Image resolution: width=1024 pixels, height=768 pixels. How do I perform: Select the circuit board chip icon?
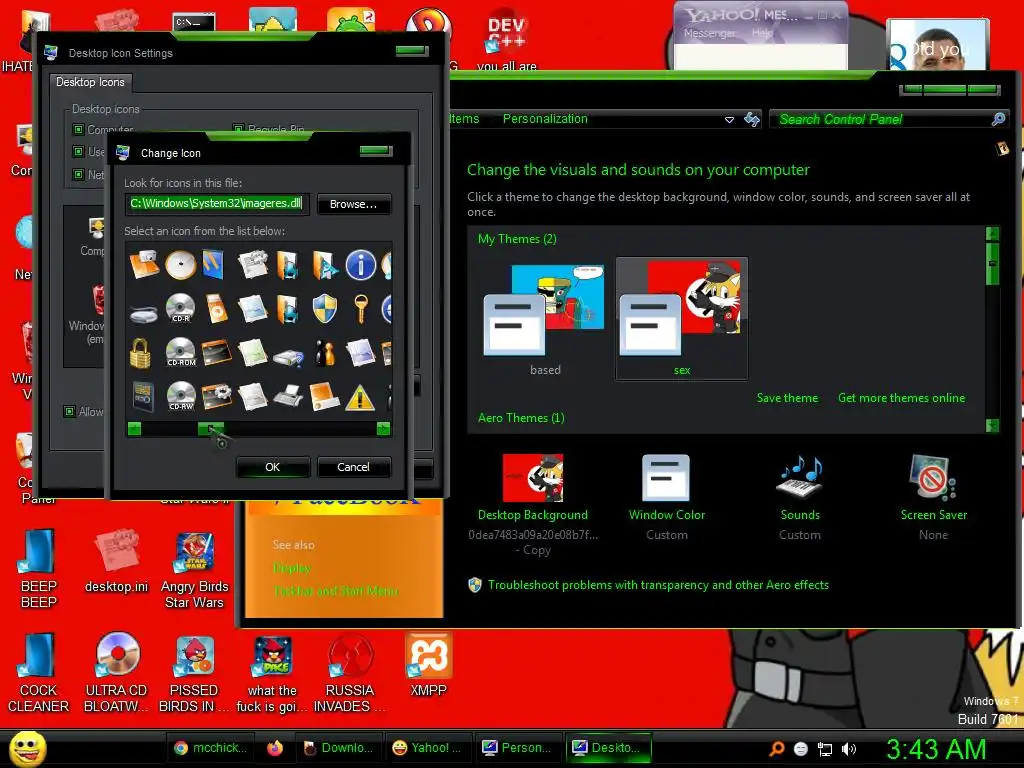coord(144,397)
